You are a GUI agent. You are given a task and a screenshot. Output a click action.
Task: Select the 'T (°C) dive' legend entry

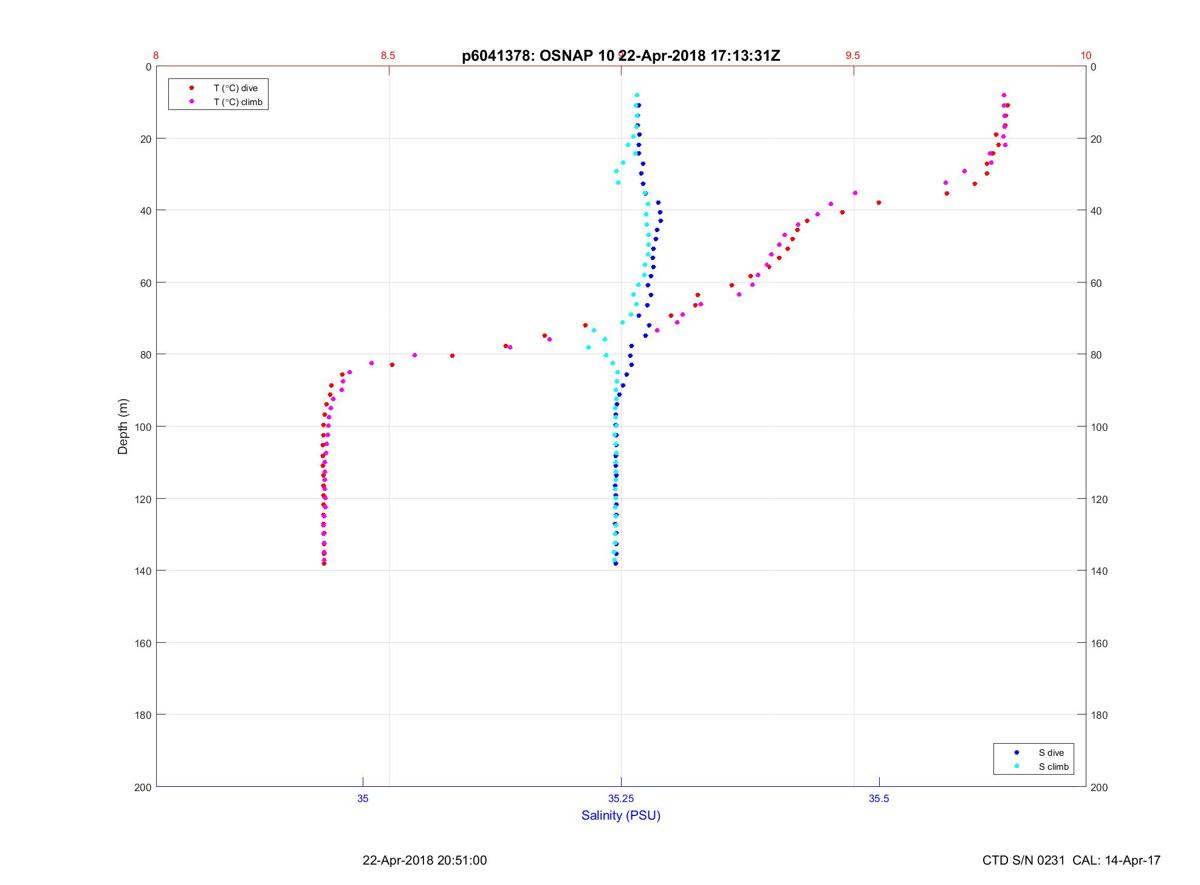(x=235, y=88)
